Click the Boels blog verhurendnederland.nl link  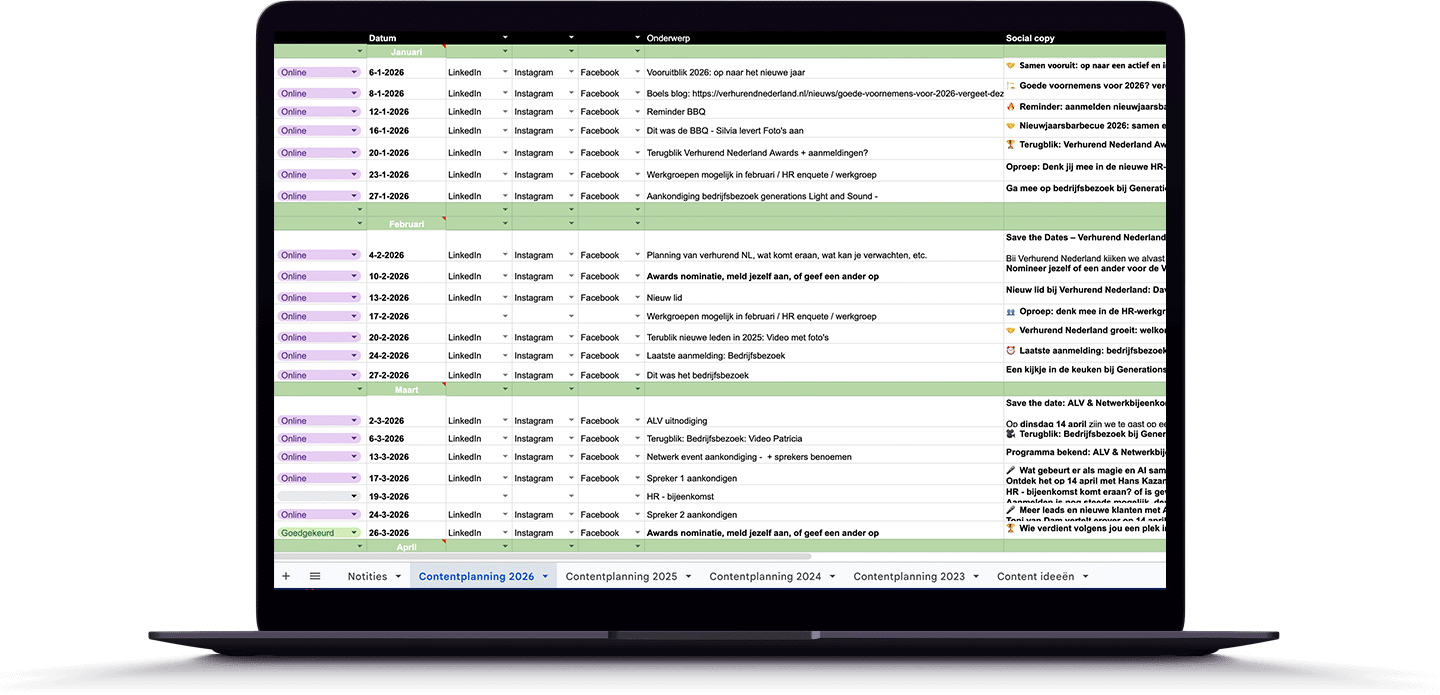[x=853, y=94]
